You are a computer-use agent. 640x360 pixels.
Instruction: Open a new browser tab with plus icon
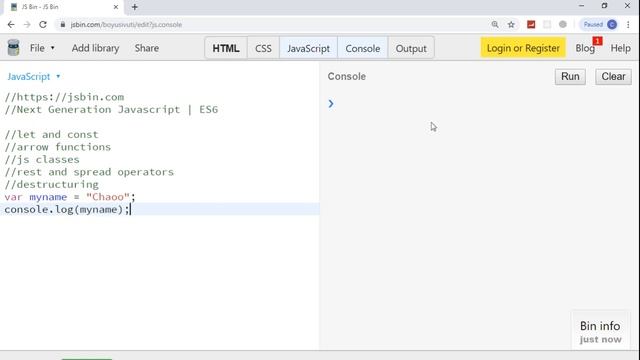tap(135, 7)
